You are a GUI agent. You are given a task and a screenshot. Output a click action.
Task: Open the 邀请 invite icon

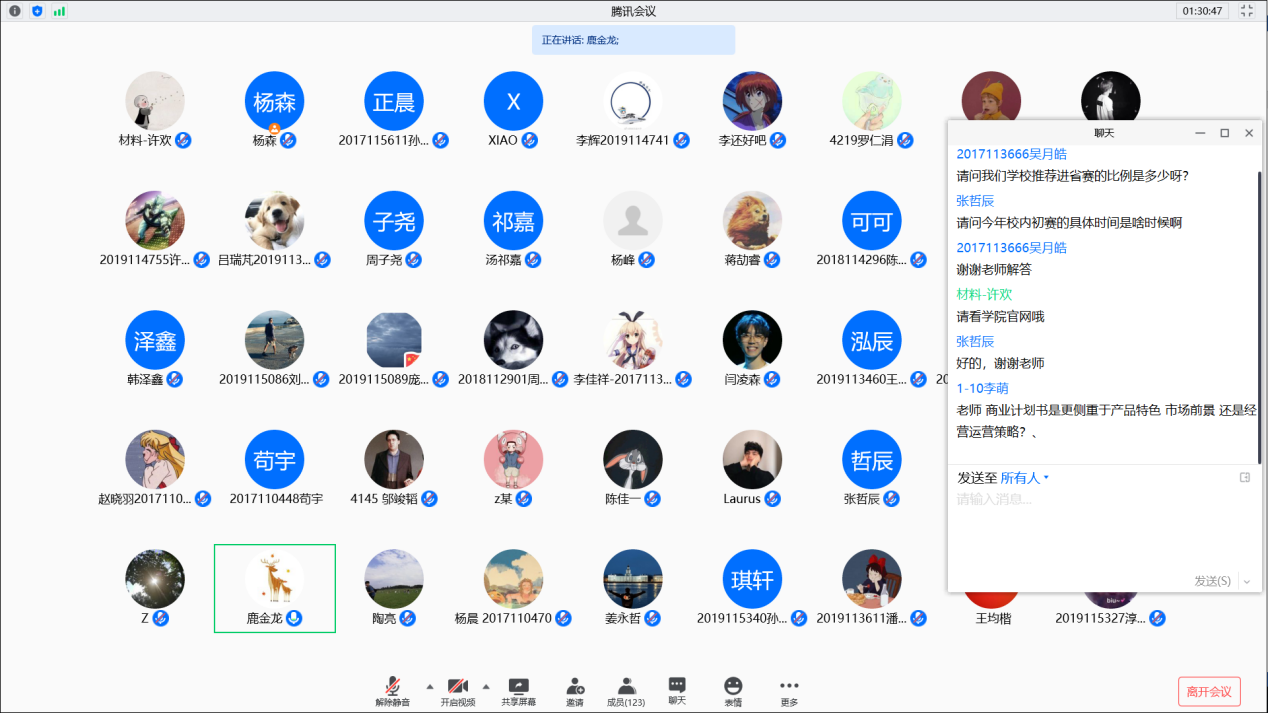pos(575,686)
